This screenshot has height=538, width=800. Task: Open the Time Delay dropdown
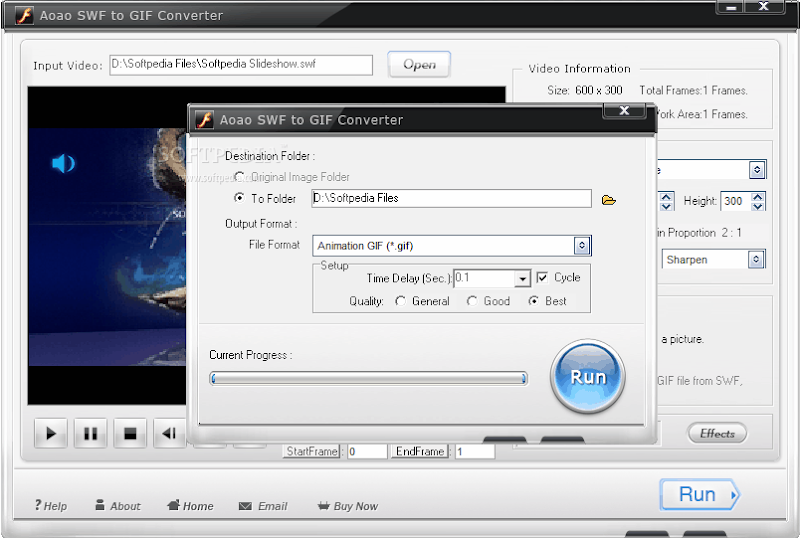click(522, 279)
